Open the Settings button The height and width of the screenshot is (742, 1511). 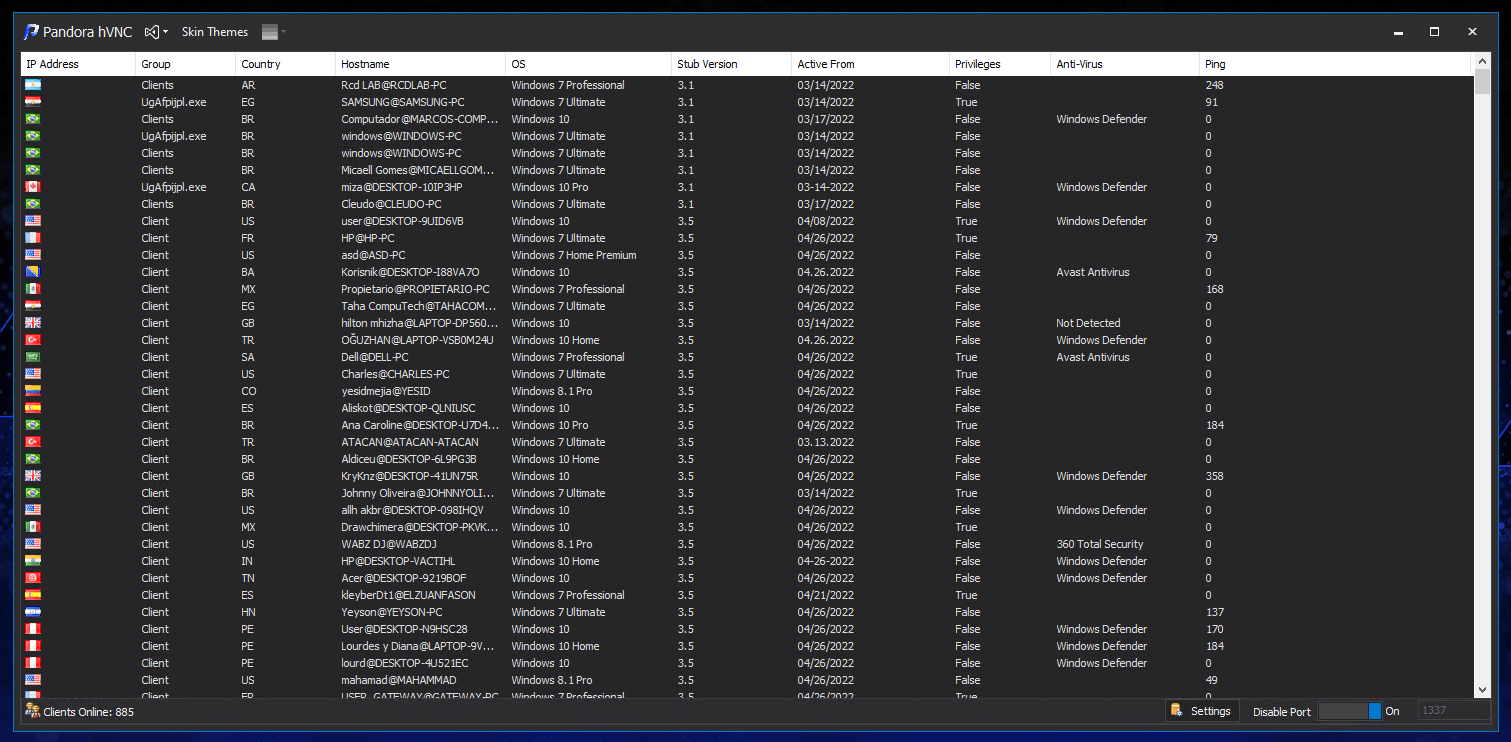tap(1202, 711)
